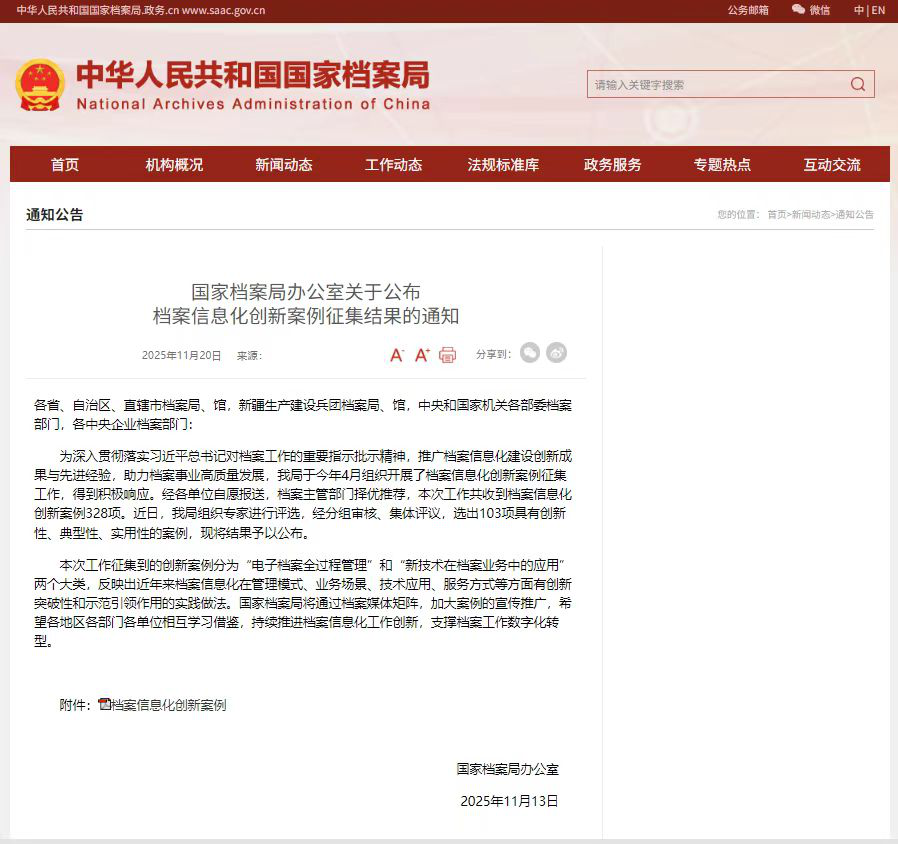Focus the keyword search input field
Viewport: 898px width, 844px height.
[x=715, y=85]
